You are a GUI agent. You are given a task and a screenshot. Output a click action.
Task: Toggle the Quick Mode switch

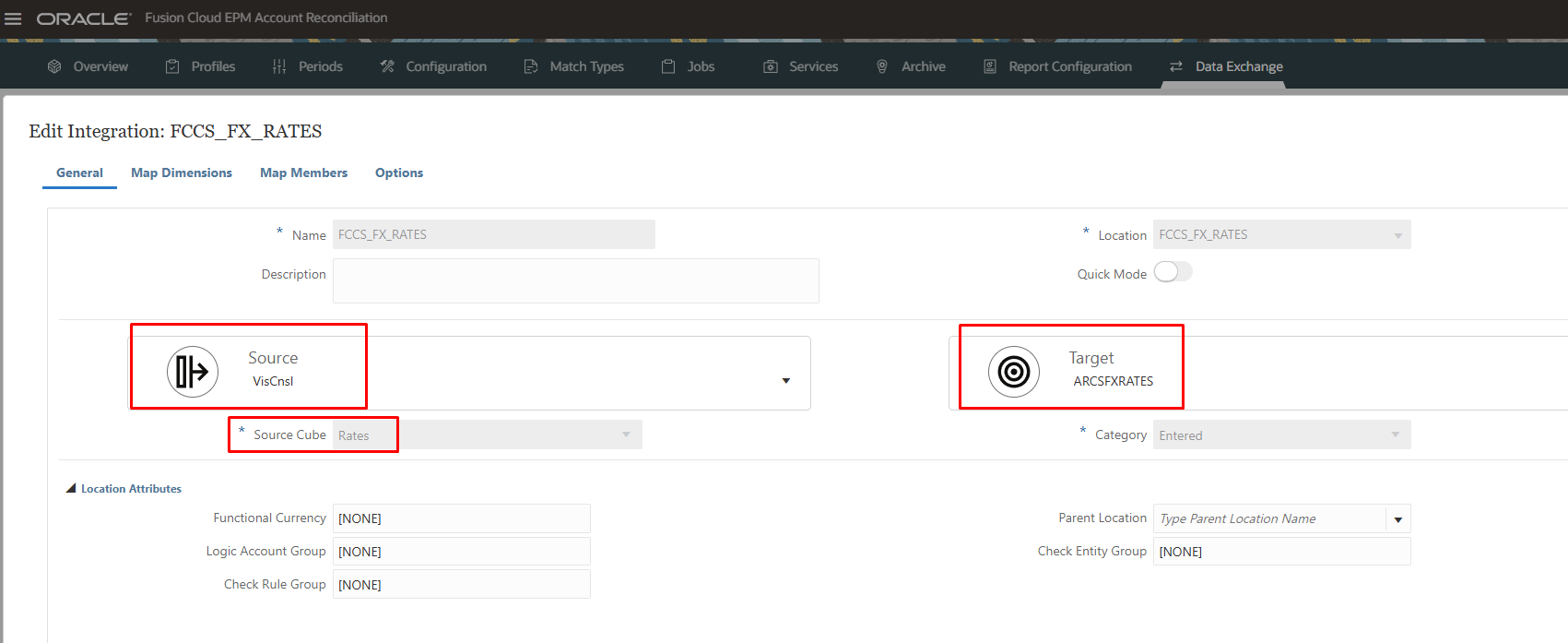1173,271
